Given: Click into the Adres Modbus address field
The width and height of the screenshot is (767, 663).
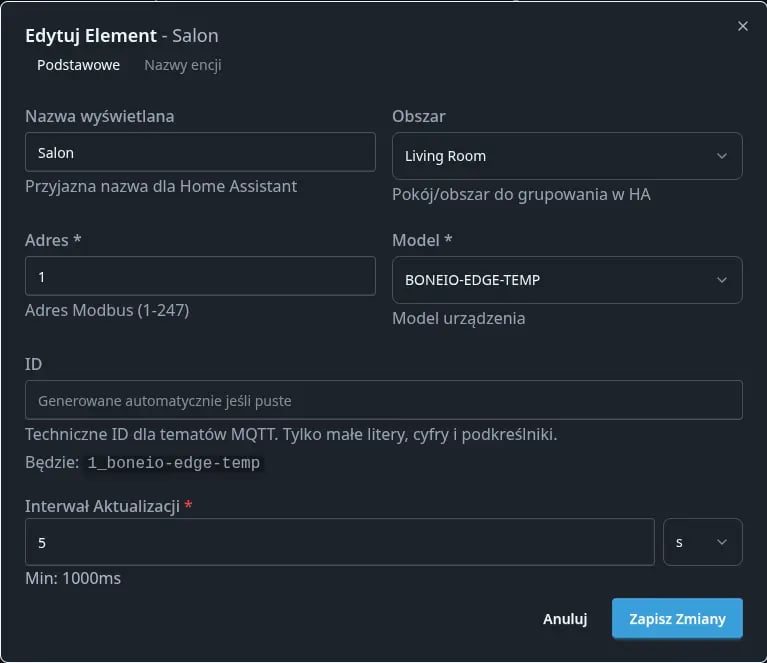Looking at the screenshot, I should [x=200, y=276].
